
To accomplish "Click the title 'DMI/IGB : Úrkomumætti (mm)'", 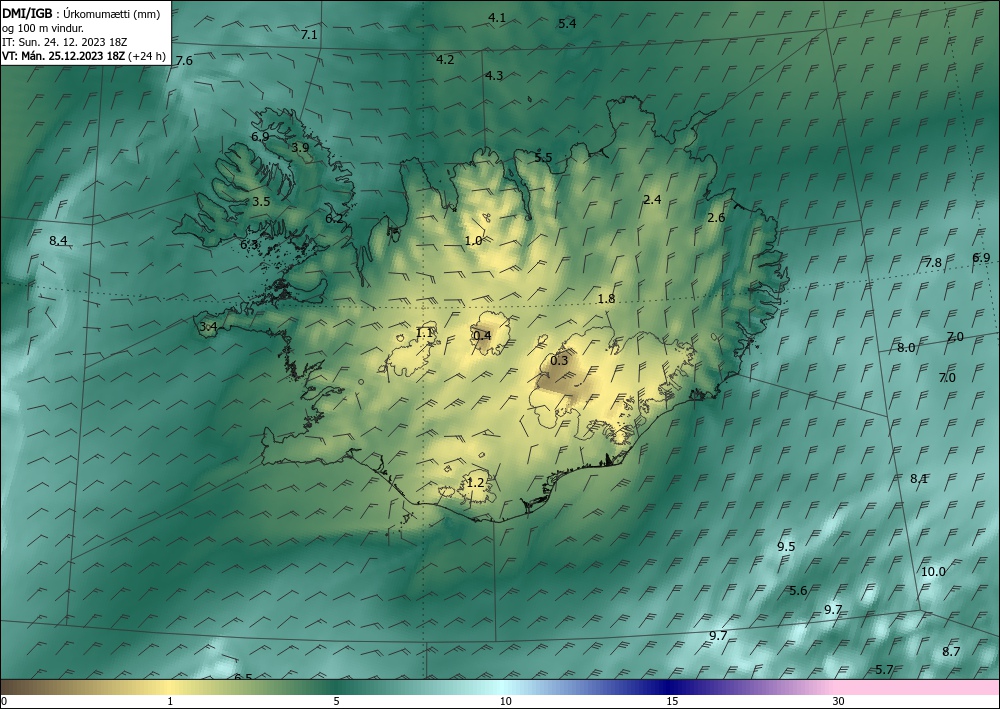I will coord(81,14).
